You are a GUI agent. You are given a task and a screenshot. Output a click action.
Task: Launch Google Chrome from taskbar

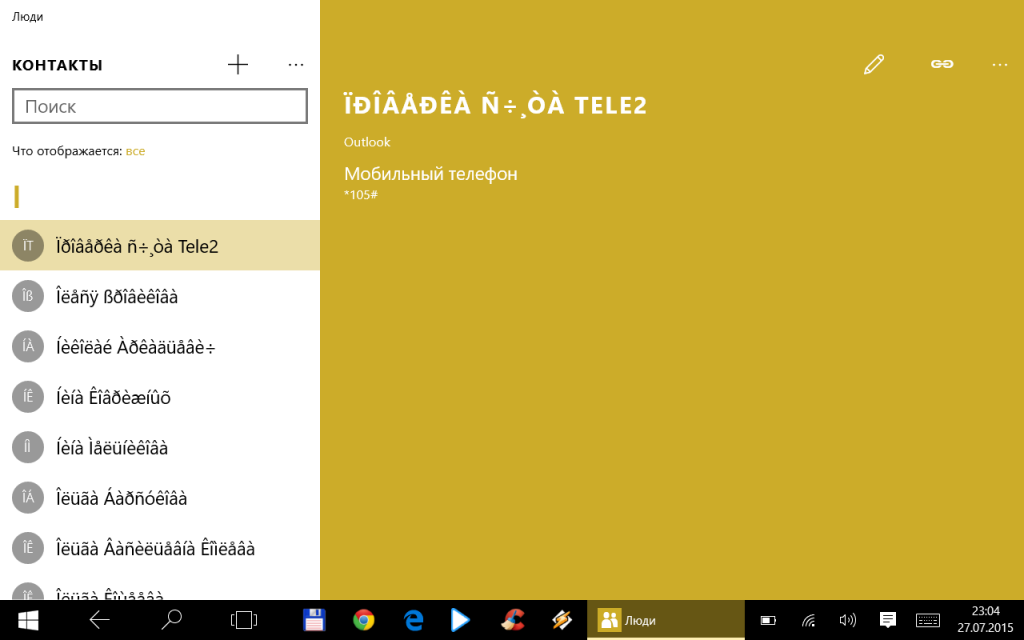pyautogui.click(x=363, y=620)
